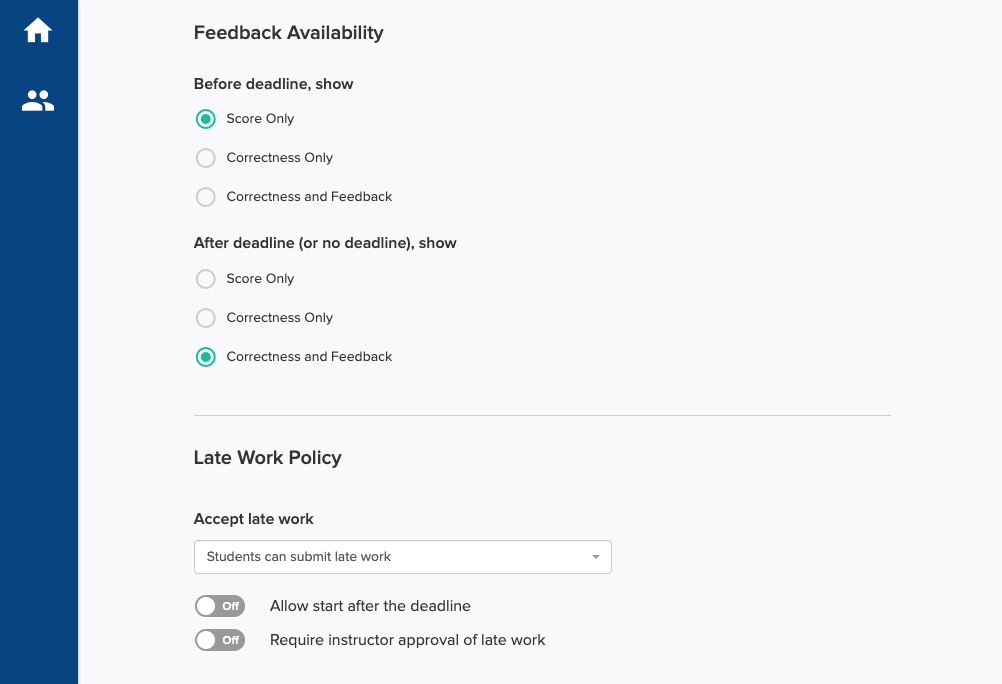Click the Before deadline, show label
The height and width of the screenshot is (684, 1002).
[x=273, y=84]
